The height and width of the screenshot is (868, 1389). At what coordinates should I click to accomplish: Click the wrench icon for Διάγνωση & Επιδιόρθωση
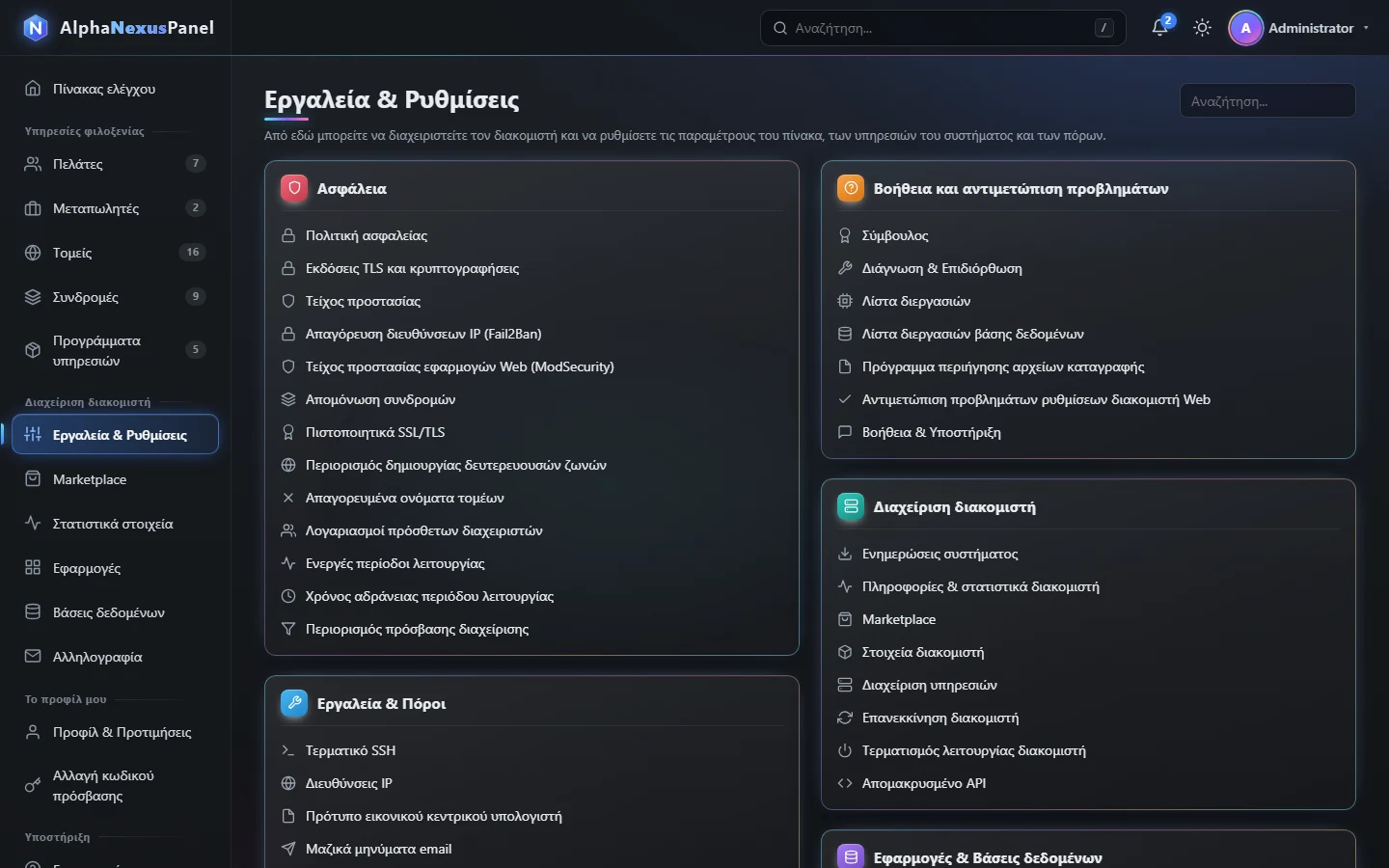(845, 268)
